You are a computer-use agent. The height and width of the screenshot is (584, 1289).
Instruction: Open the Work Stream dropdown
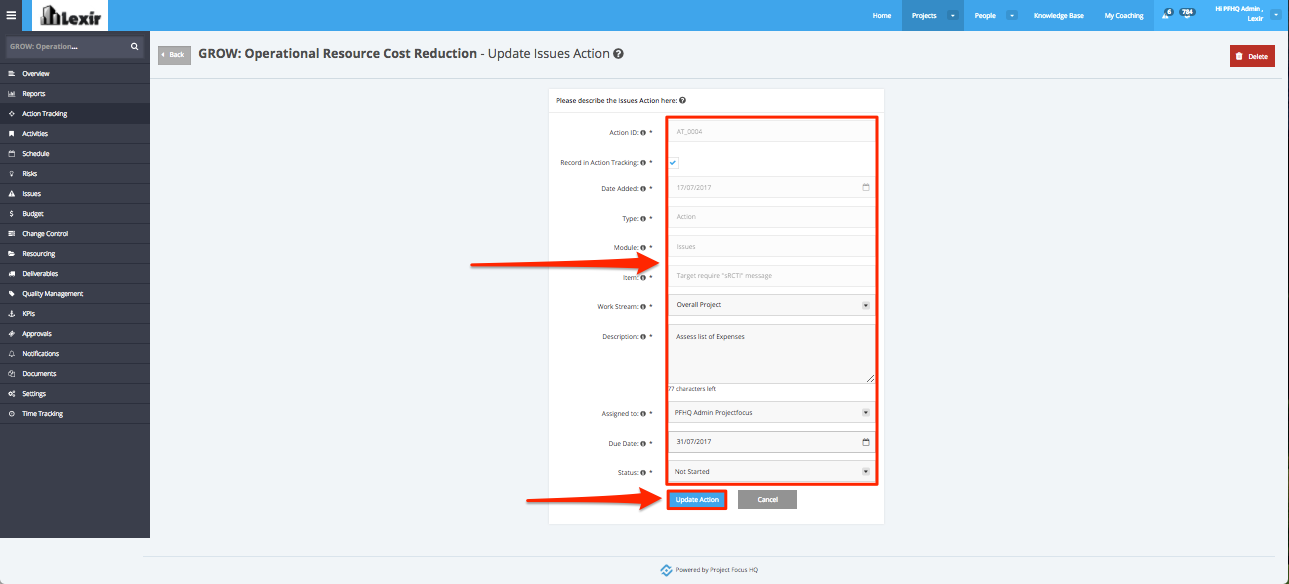point(771,305)
